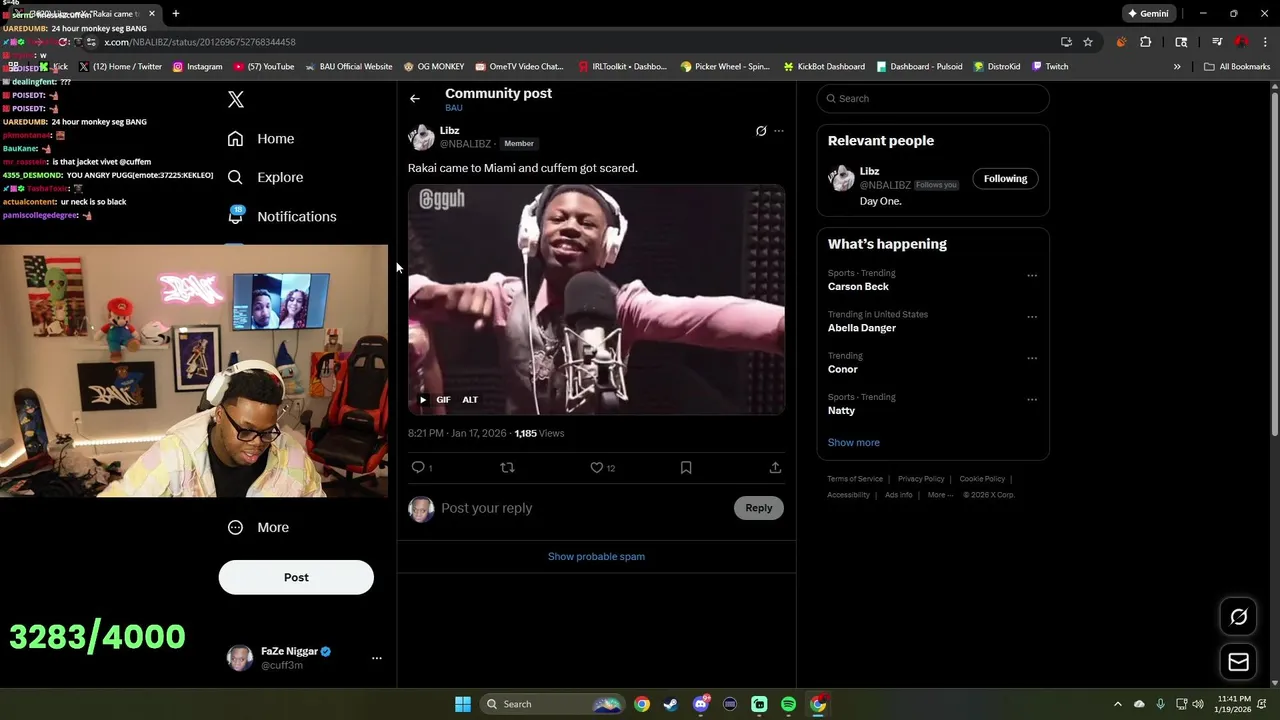Open the Twitch bookmark

[x=1050, y=67]
